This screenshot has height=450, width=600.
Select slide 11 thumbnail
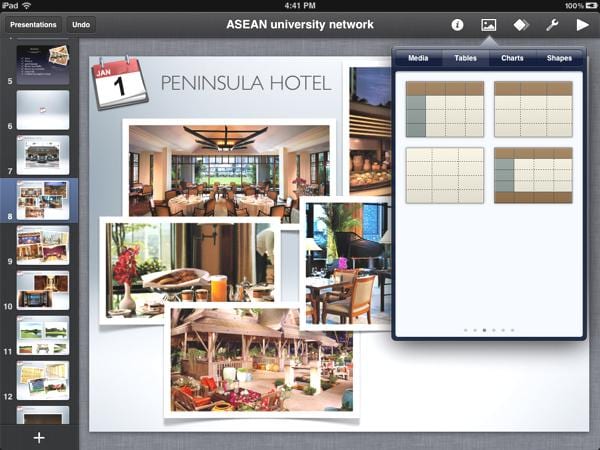[43, 336]
